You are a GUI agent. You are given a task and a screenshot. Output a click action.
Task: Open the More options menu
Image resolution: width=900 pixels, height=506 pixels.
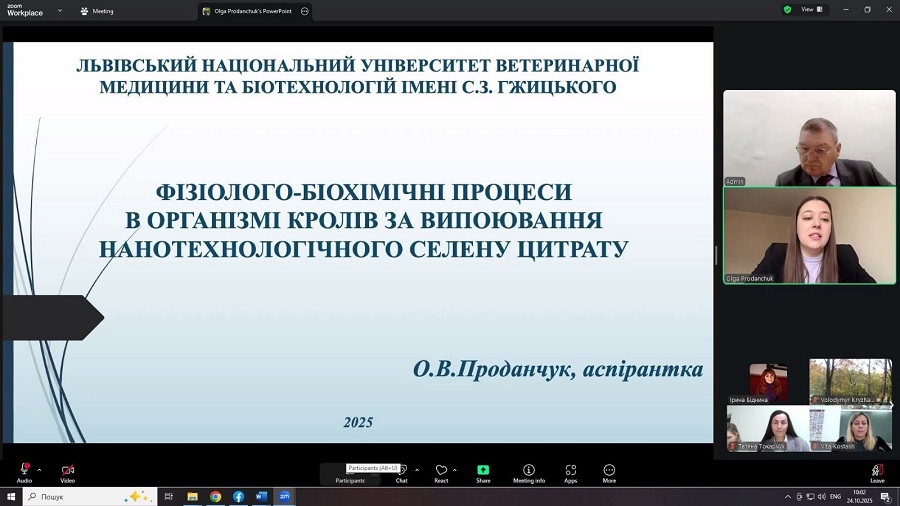coord(609,472)
